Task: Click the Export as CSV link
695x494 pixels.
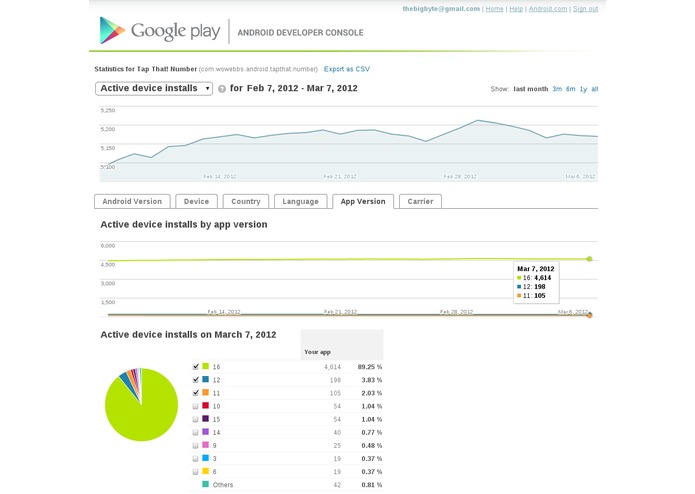Action: click(x=347, y=69)
